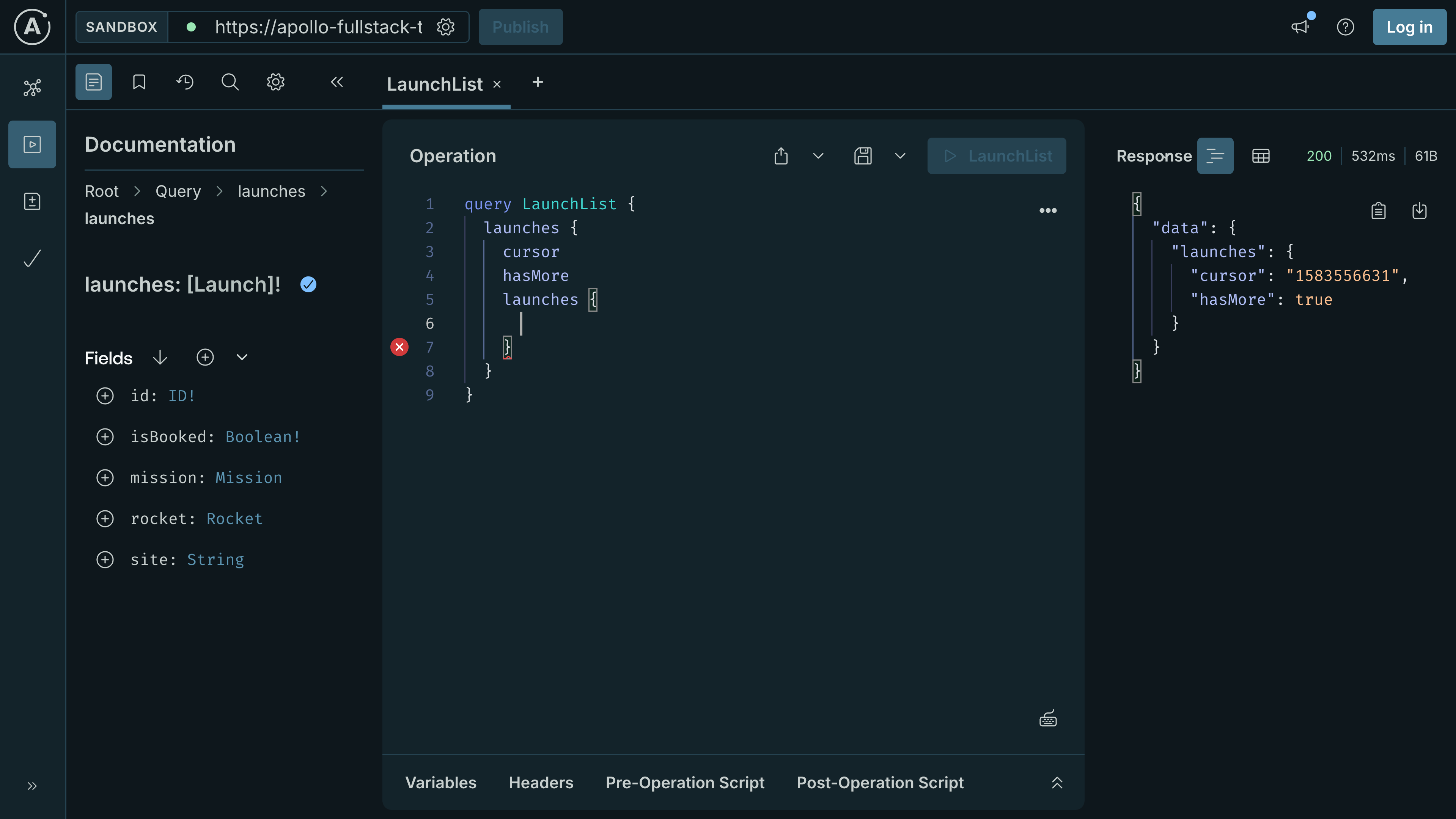
Task: Open the keyboard shortcuts helper
Action: click(1048, 718)
